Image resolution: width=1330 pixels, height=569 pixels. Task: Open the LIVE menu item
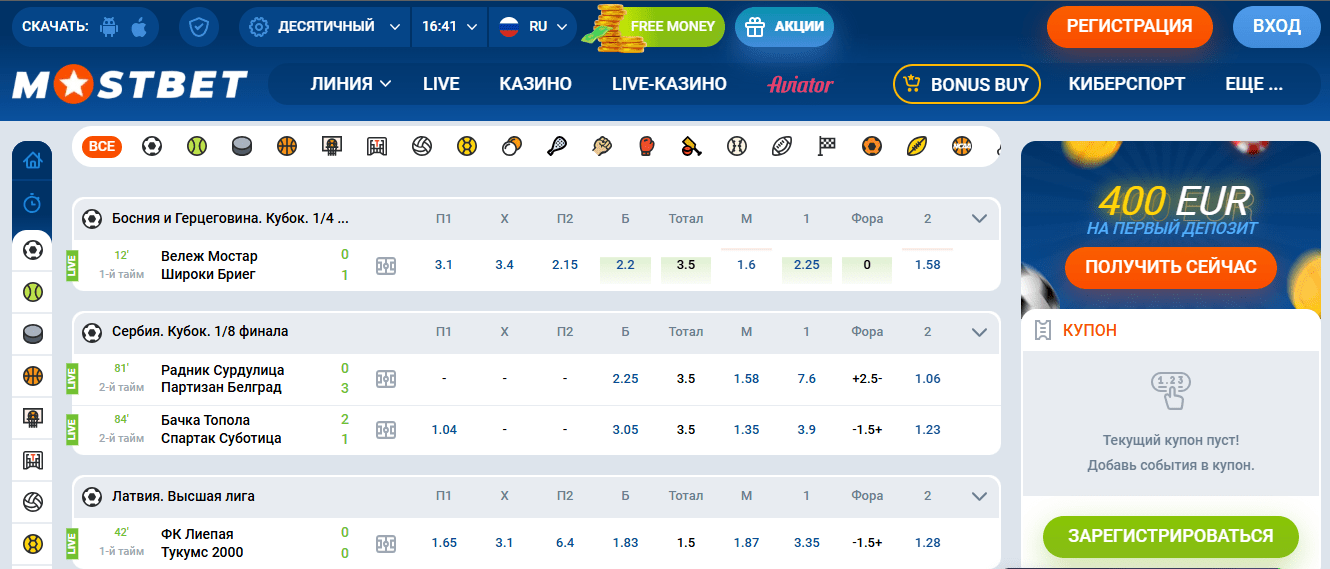click(x=441, y=85)
